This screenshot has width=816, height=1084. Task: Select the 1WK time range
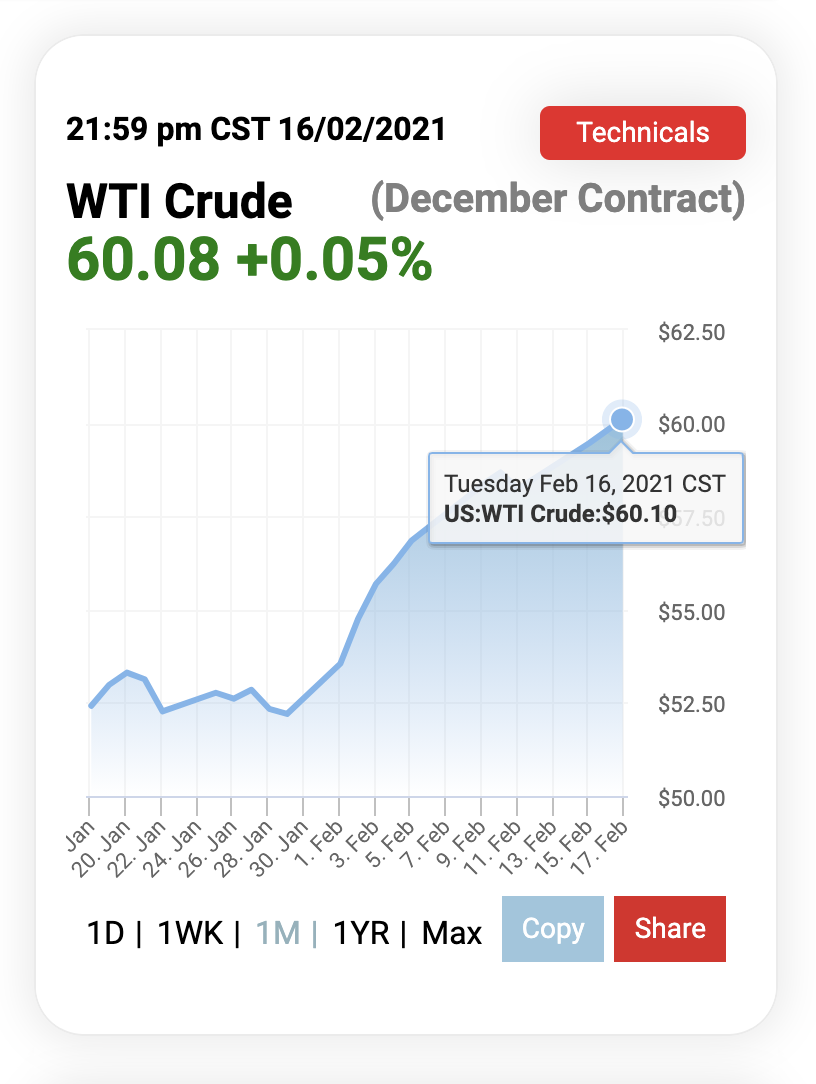(x=190, y=933)
